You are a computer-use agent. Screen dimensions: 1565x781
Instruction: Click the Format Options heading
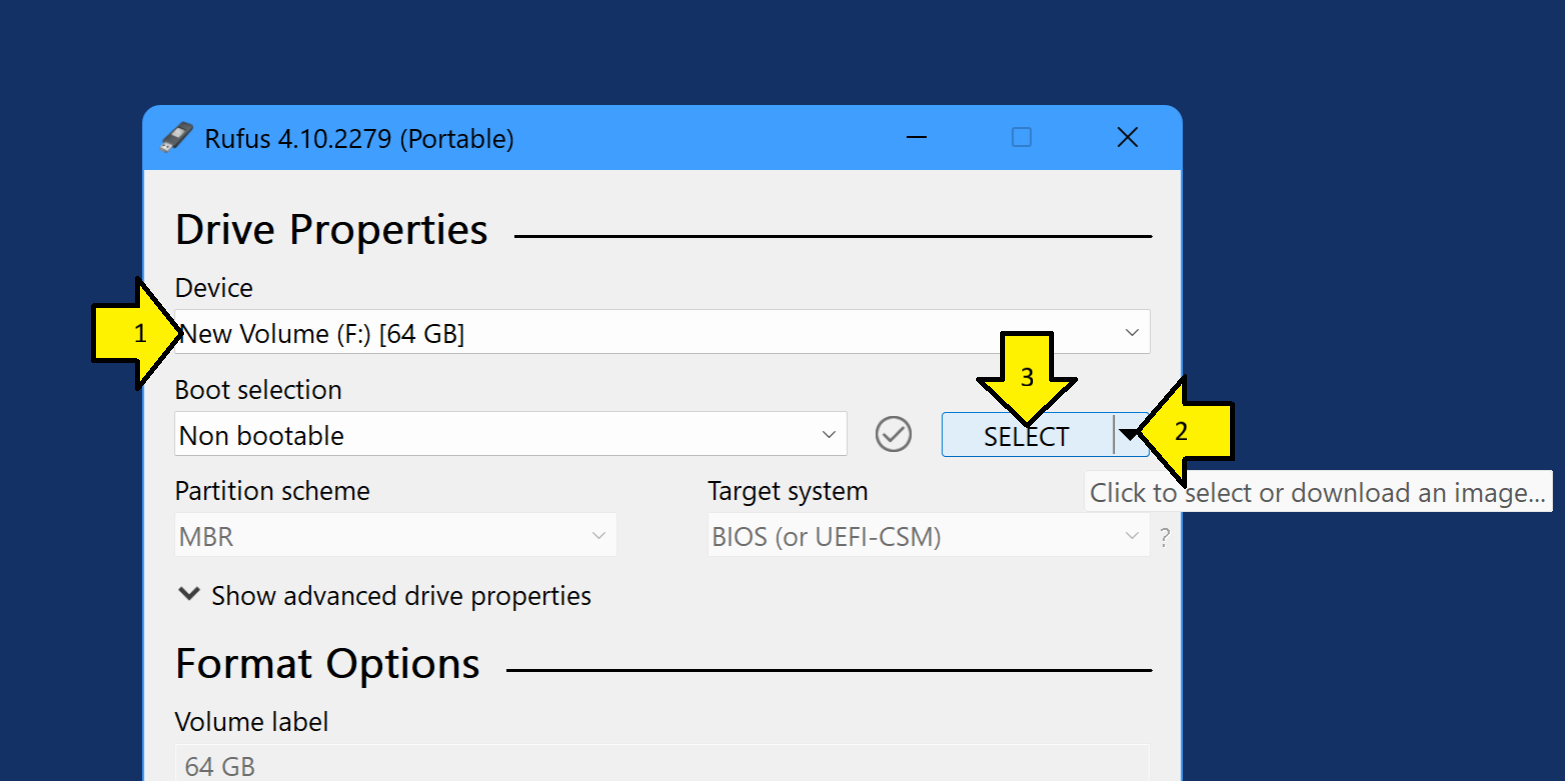[x=327, y=665]
